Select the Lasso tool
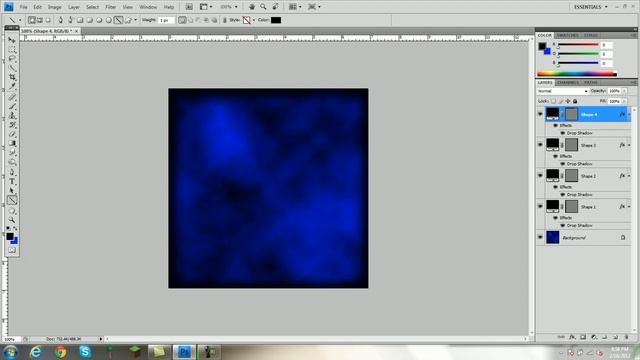 12,59
